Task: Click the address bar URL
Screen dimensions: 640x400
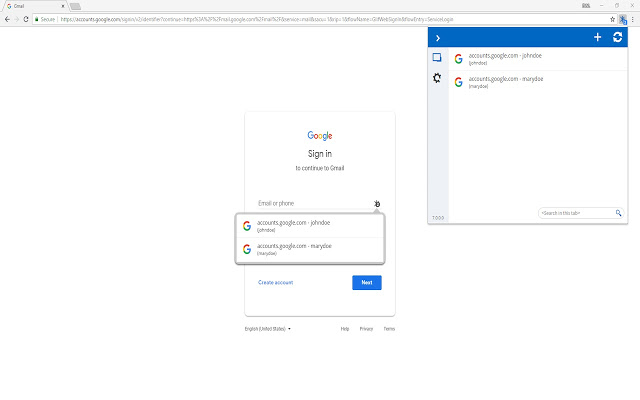Action: click(x=257, y=19)
